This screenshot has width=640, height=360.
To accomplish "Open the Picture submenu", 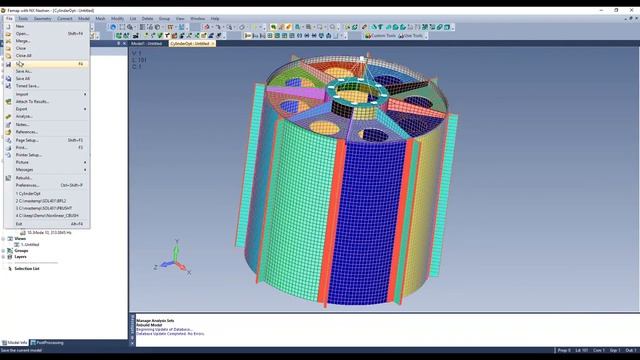I will pyautogui.click(x=47, y=162).
